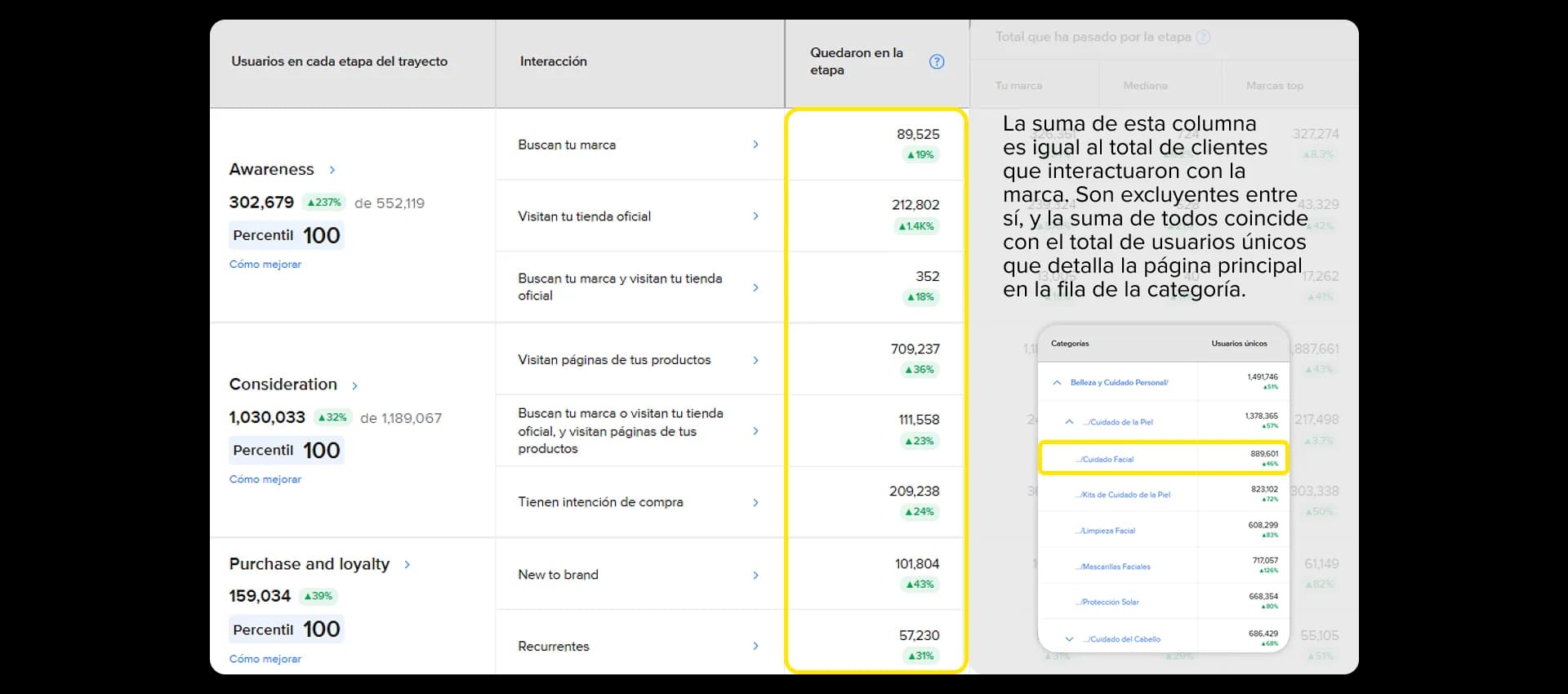Click the 57,230 Recurrentes value
Viewport: 1568px width, 694px height.
tap(919, 635)
